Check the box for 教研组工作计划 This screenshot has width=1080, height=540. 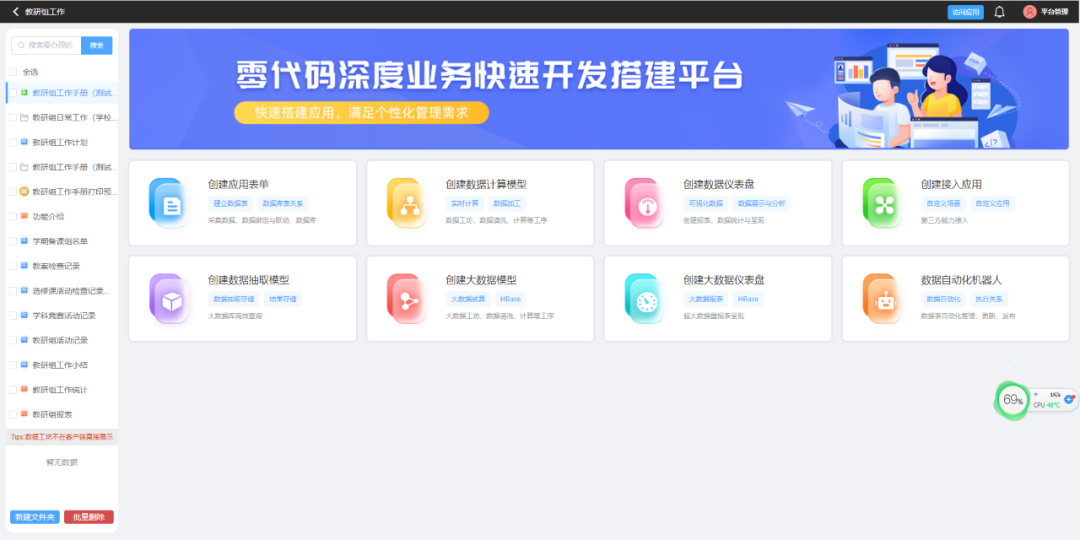pyautogui.click(x=12, y=142)
